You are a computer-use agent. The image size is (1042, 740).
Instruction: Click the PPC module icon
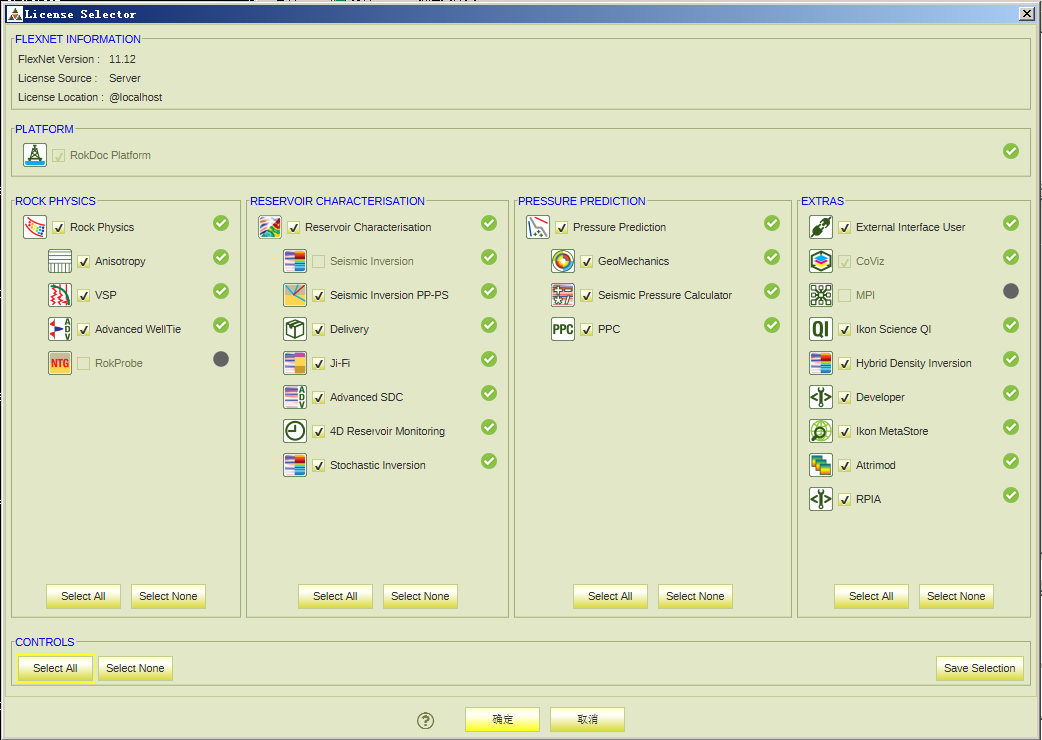click(x=563, y=329)
